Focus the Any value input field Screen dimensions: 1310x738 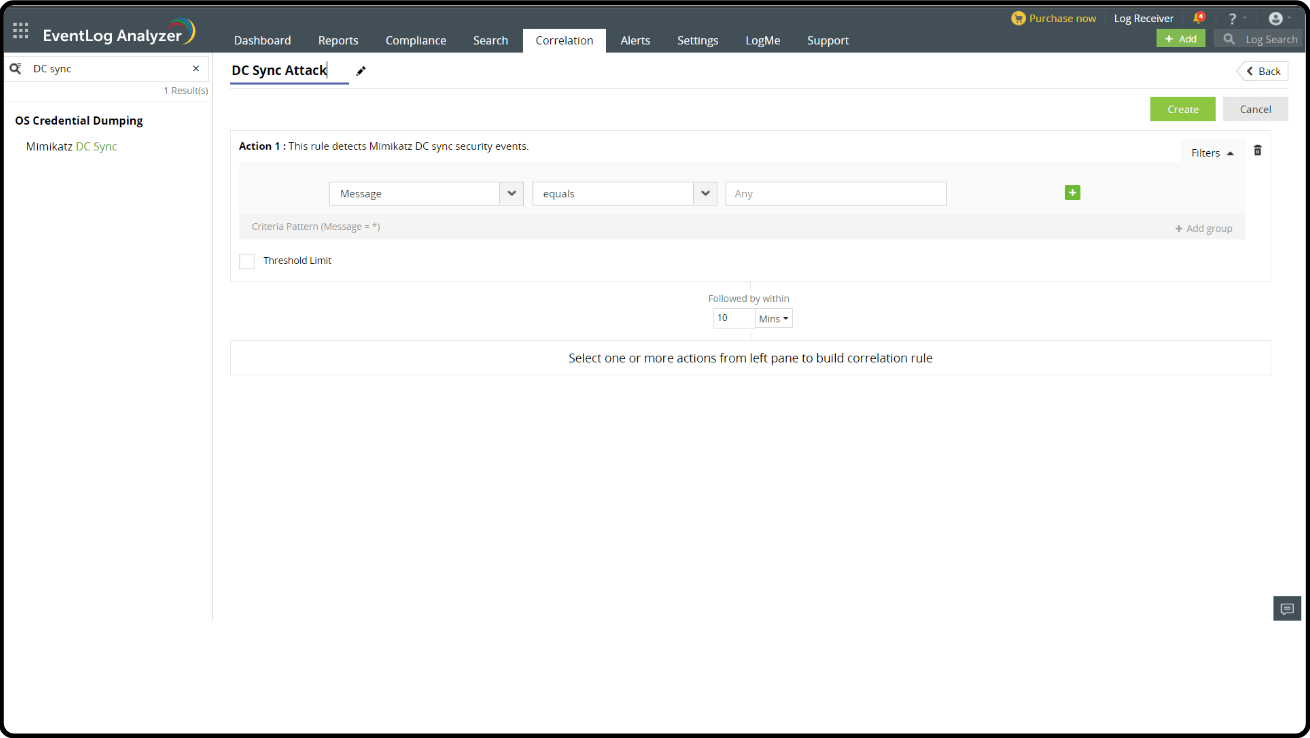[836, 194]
